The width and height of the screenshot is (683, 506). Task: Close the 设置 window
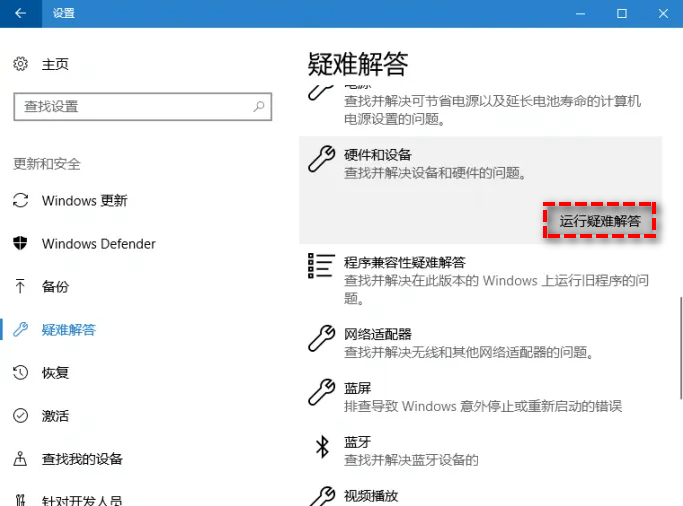[x=663, y=13]
